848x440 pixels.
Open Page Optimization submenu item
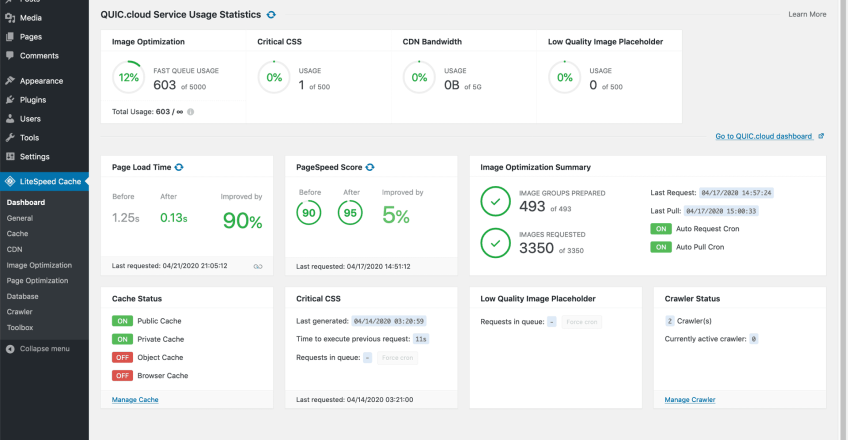(37, 281)
